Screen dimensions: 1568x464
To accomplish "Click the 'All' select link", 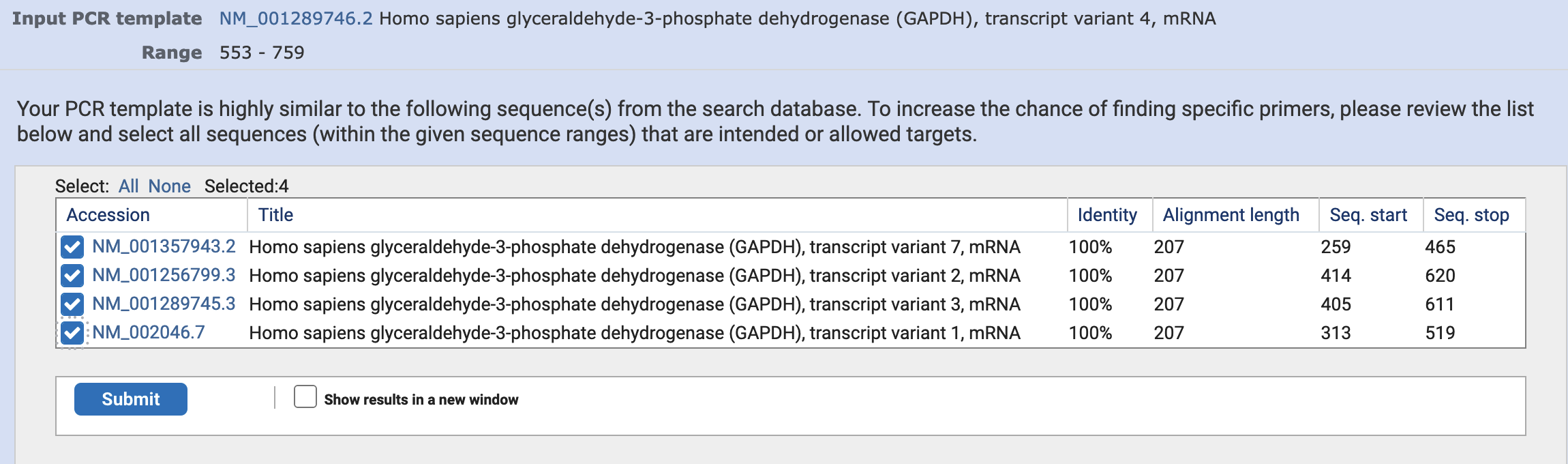I will coord(128,186).
